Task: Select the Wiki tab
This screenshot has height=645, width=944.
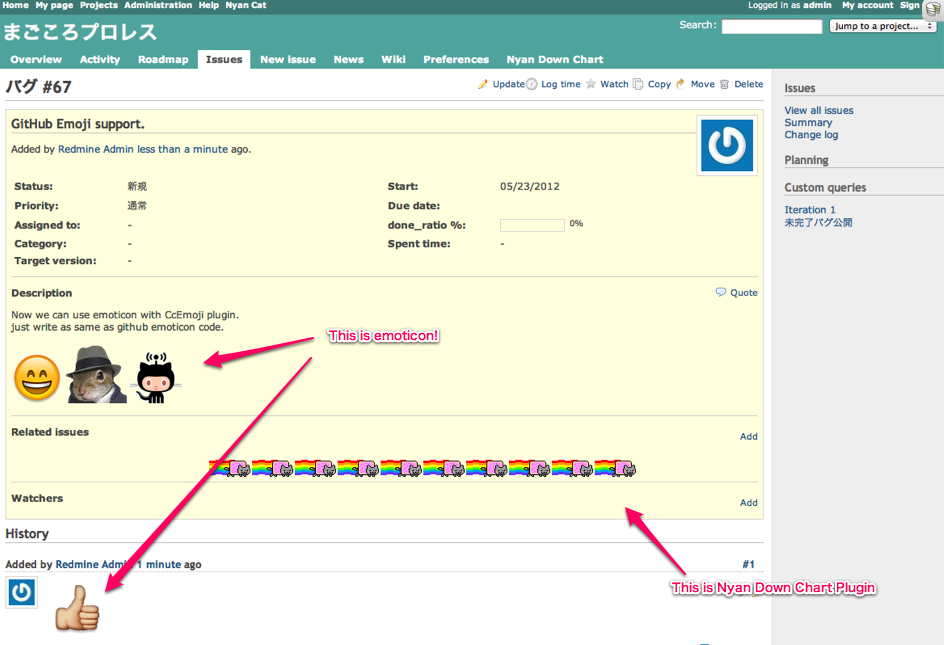Action: pyautogui.click(x=393, y=60)
